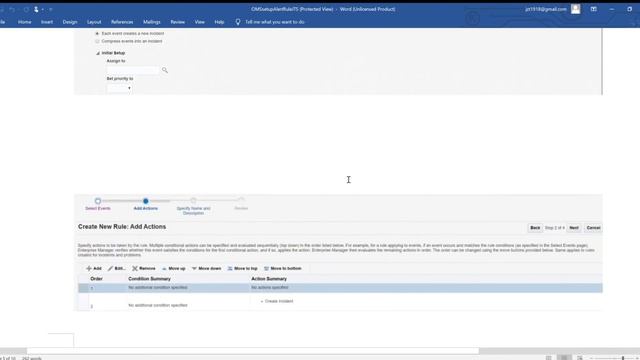
Task: Click the Move down icon
Action: coord(194,269)
